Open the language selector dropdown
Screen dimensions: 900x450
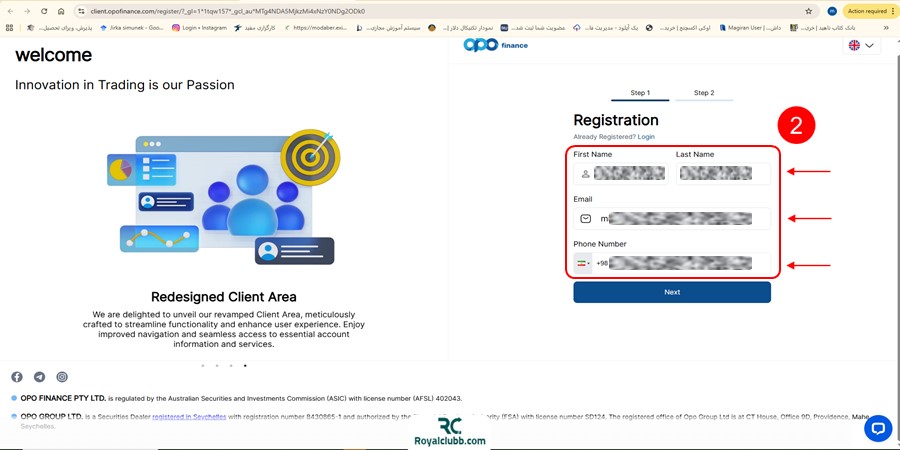860,46
